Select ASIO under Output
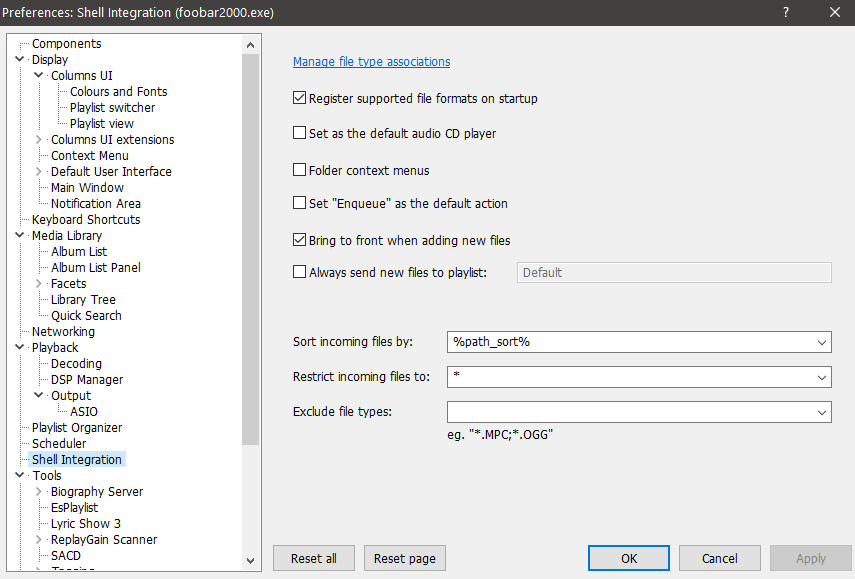 pyautogui.click(x=84, y=412)
